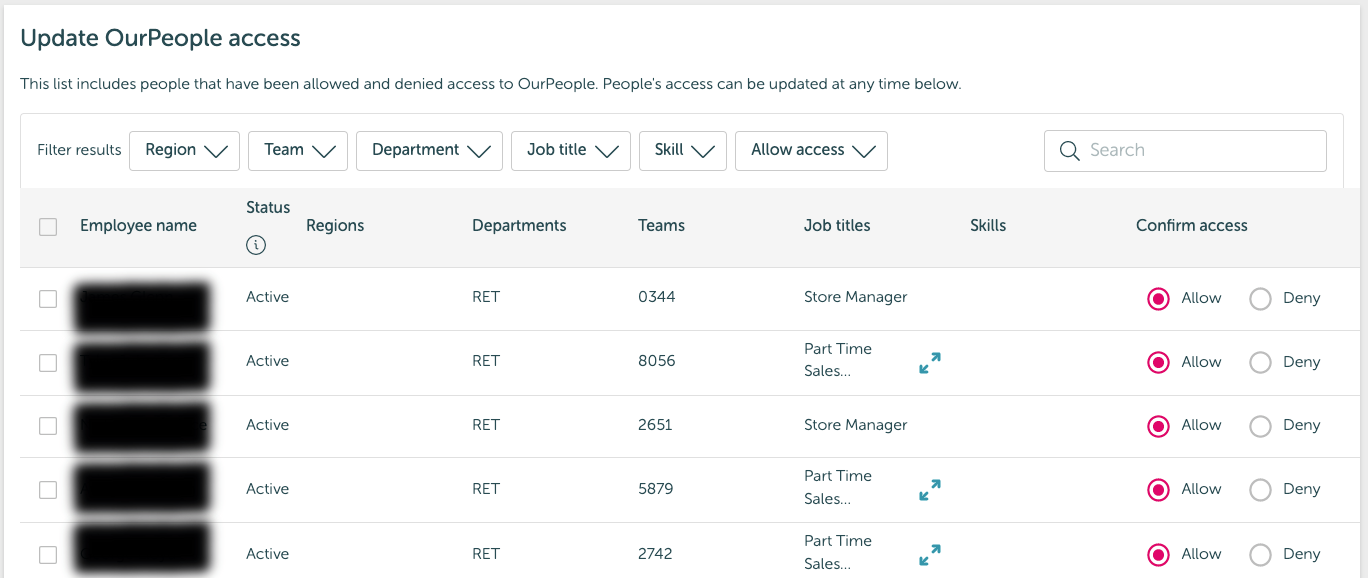
Task: Tick the select-all checkbox in header
Action: tap(48, 227)
